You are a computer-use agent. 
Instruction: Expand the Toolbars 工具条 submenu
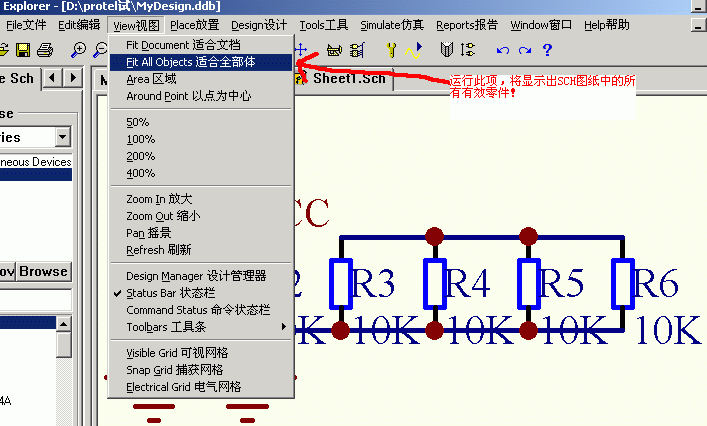[201, 327]
